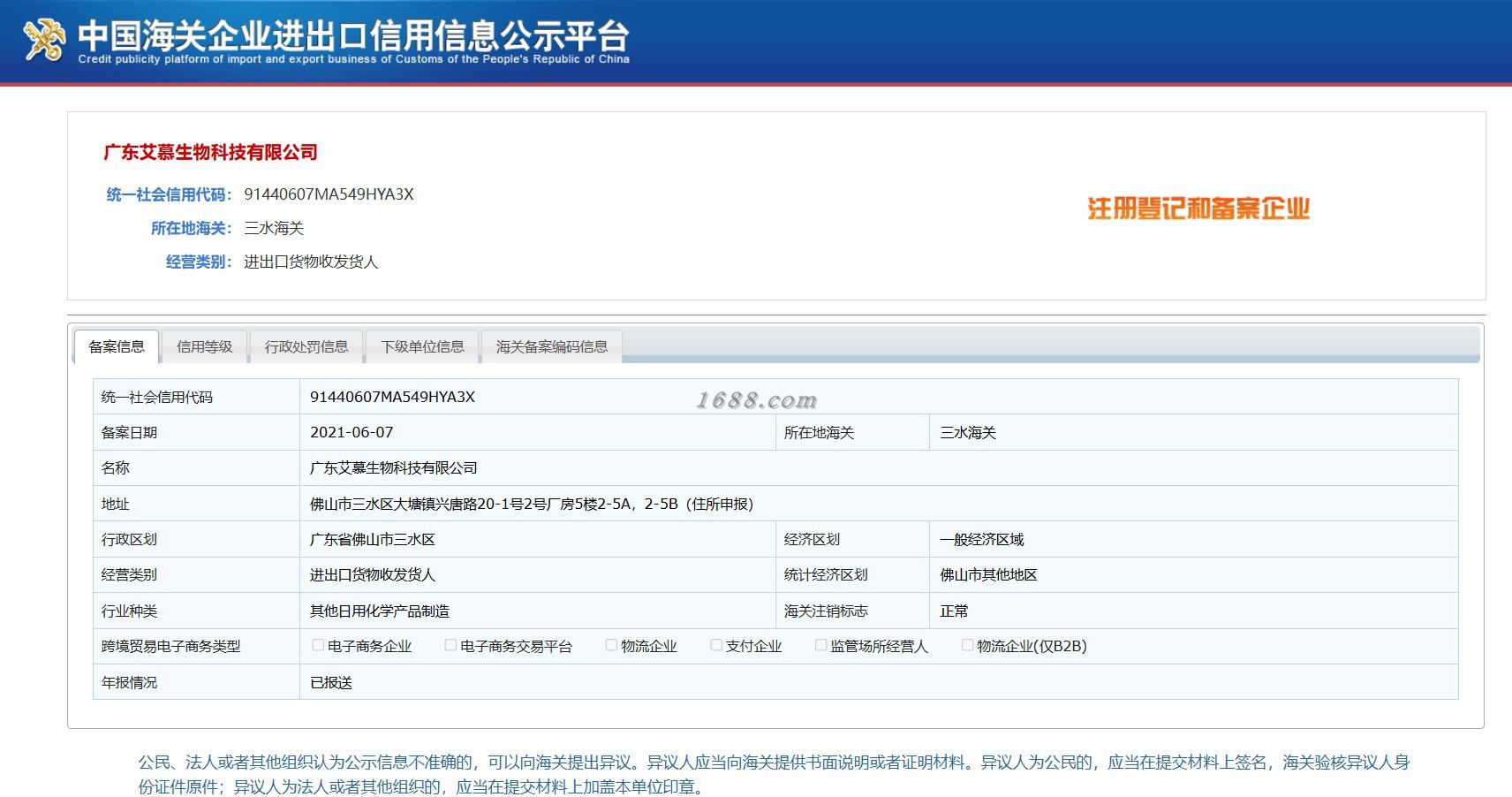Click the company name in the 名称 row
1512x797 pixels.
point(394,467)
